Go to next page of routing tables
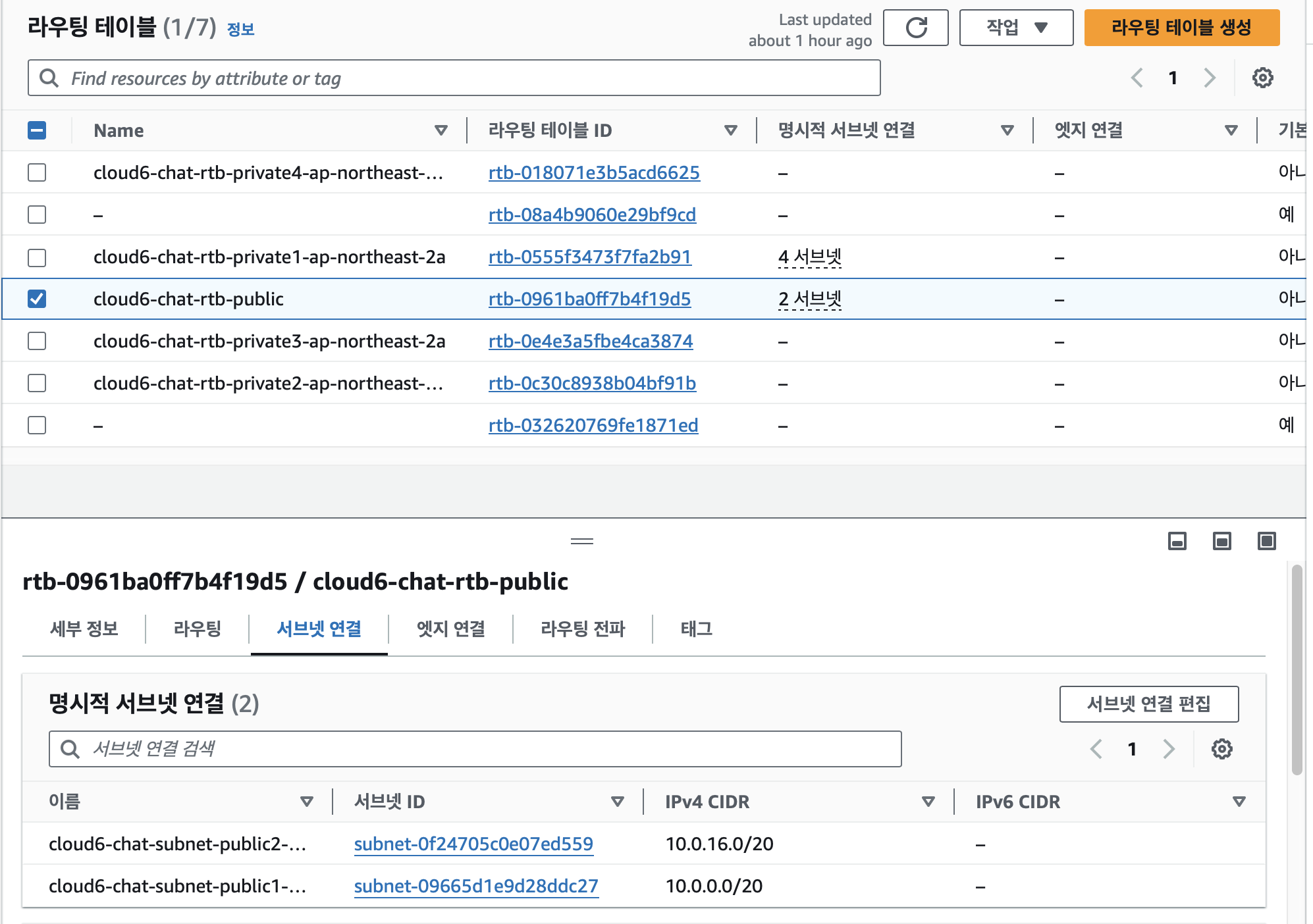This screenshot has height=924, width=1313. pyautogui.click(x=1209, y=78)
